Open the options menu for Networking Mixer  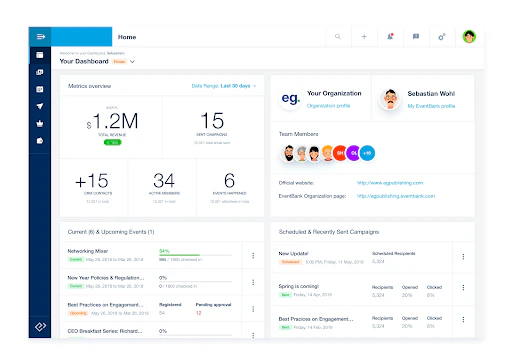253,256
